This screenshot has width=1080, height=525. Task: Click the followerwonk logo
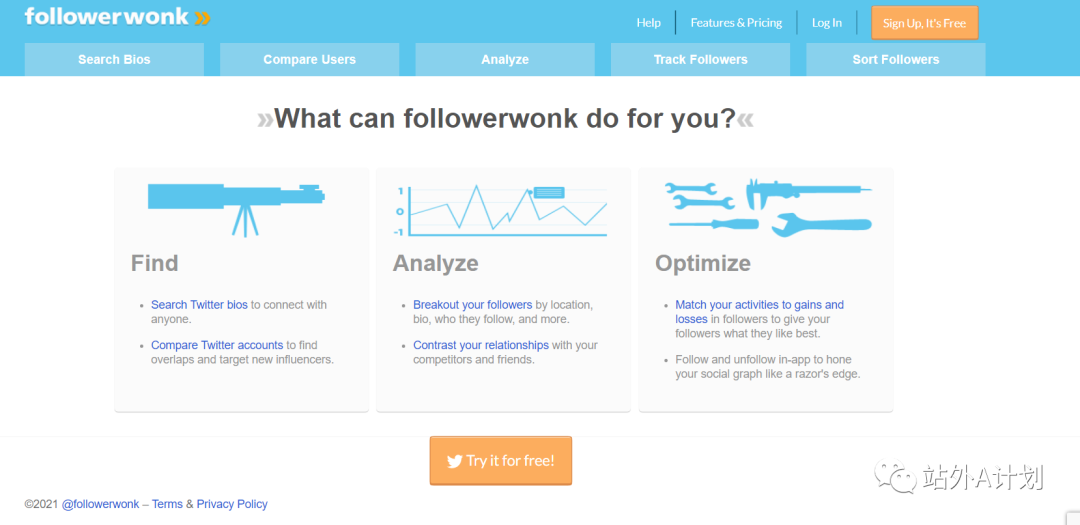point(117,17)
